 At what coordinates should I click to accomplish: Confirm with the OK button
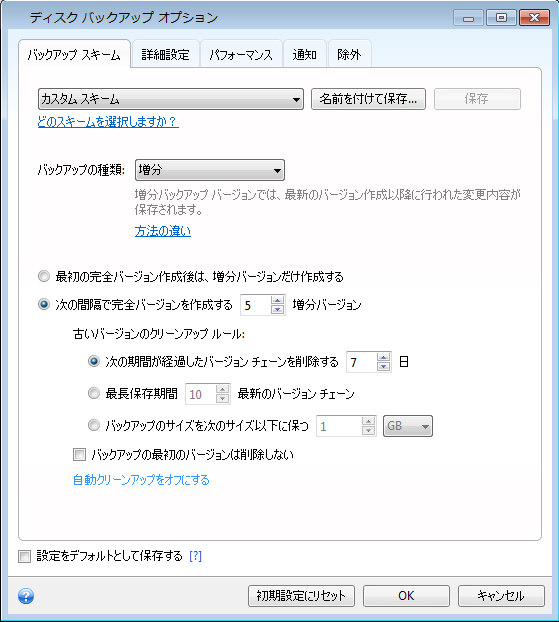tap(406, 596)
